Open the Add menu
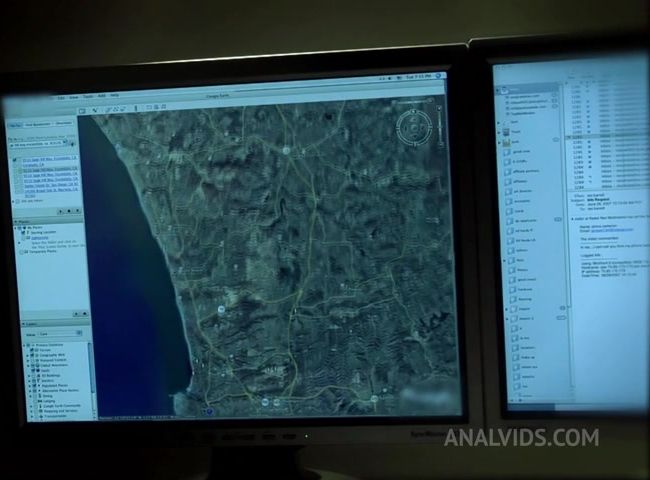650x480 pixels. point(102,96)
